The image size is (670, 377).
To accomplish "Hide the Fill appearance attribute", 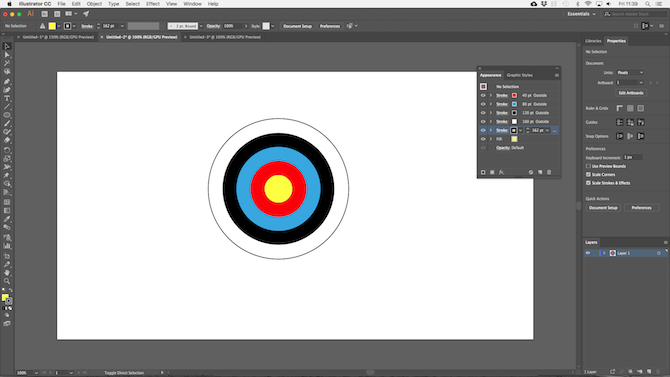I will click(x=483, y=139).
